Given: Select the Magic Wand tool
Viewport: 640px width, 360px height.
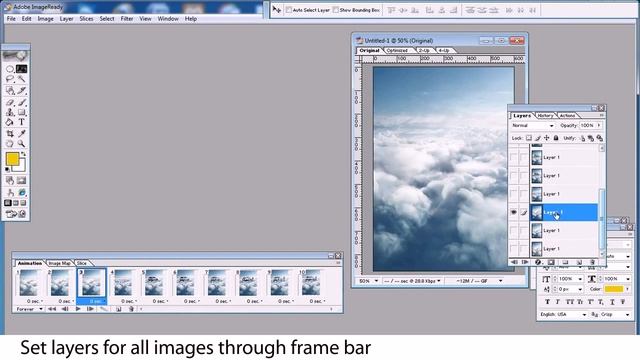Looking at the screenshot, I should 22,79.
